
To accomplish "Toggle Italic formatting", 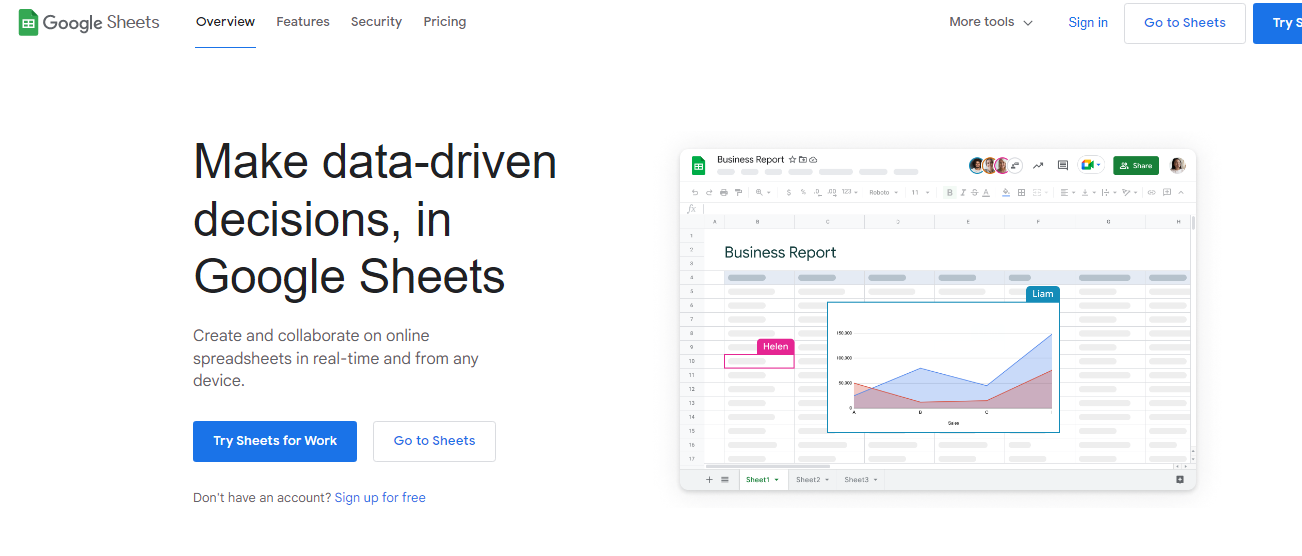I will click(963, 192).
